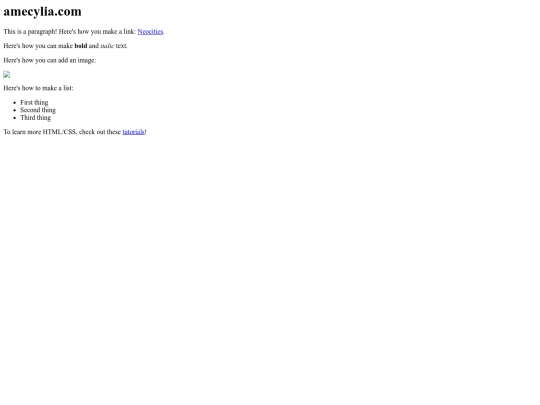Click 'Here's how you can add an image:' line
The image size is (540, 405).
tap(50, 60)
